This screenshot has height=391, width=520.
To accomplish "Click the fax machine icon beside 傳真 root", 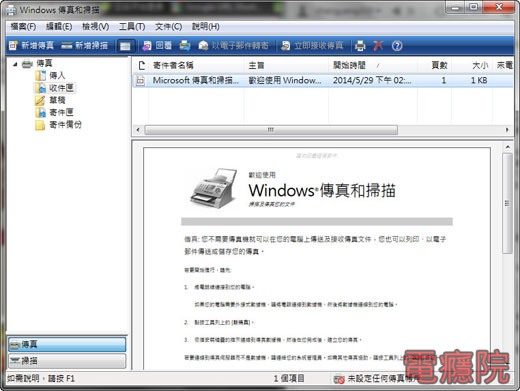I will (x=27, y=64).
